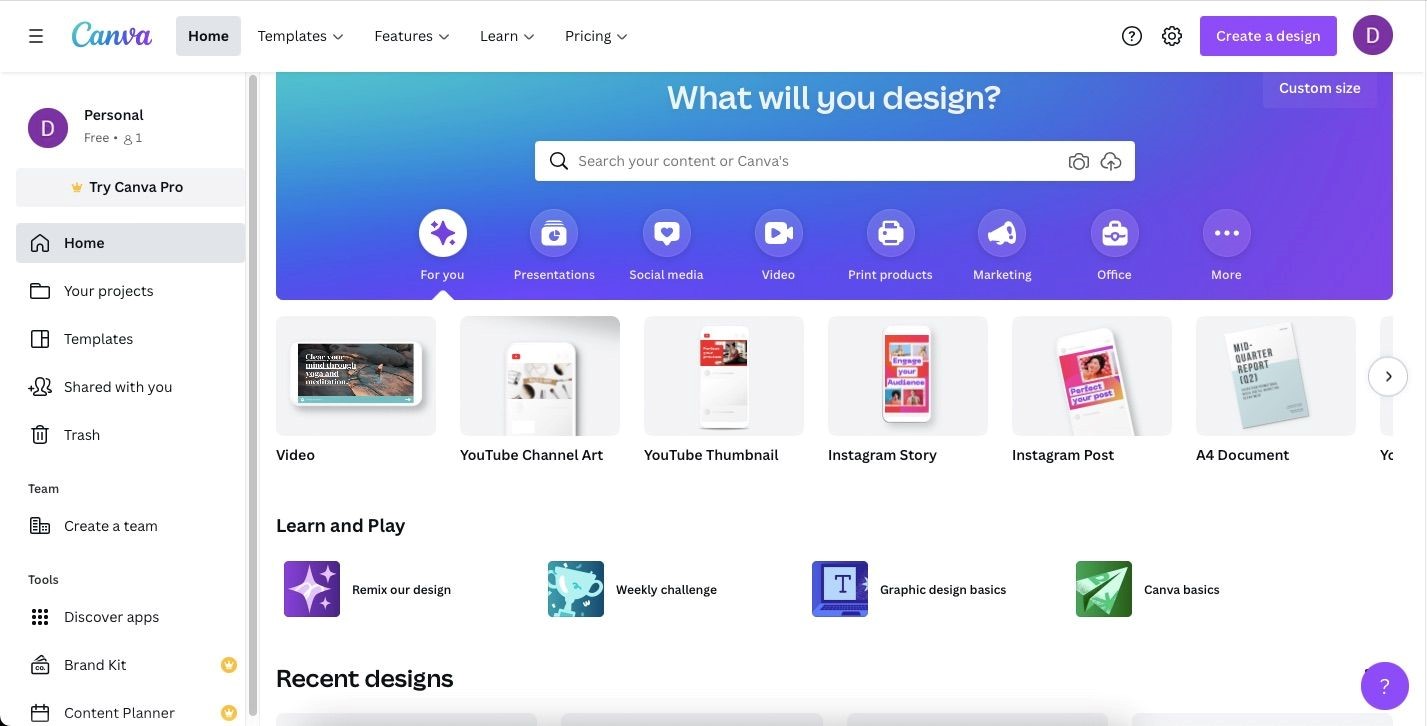Click the Recent designs heading
Screen dimensions: 1427x726
364,678
